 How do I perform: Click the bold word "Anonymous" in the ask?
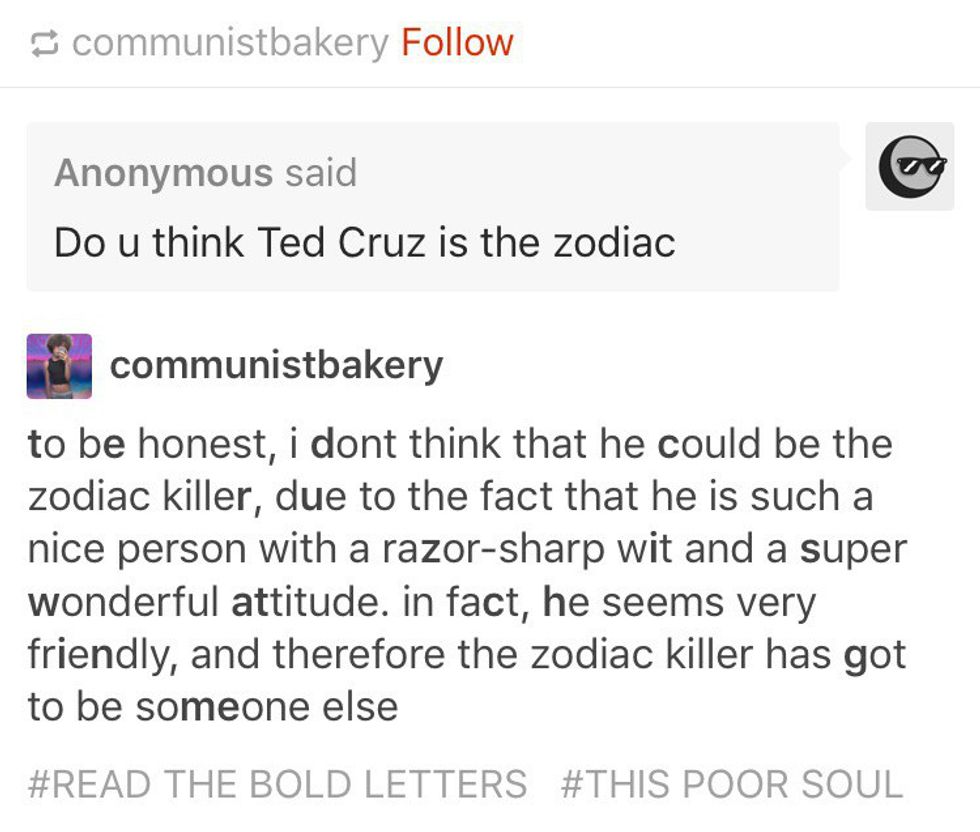163,172
